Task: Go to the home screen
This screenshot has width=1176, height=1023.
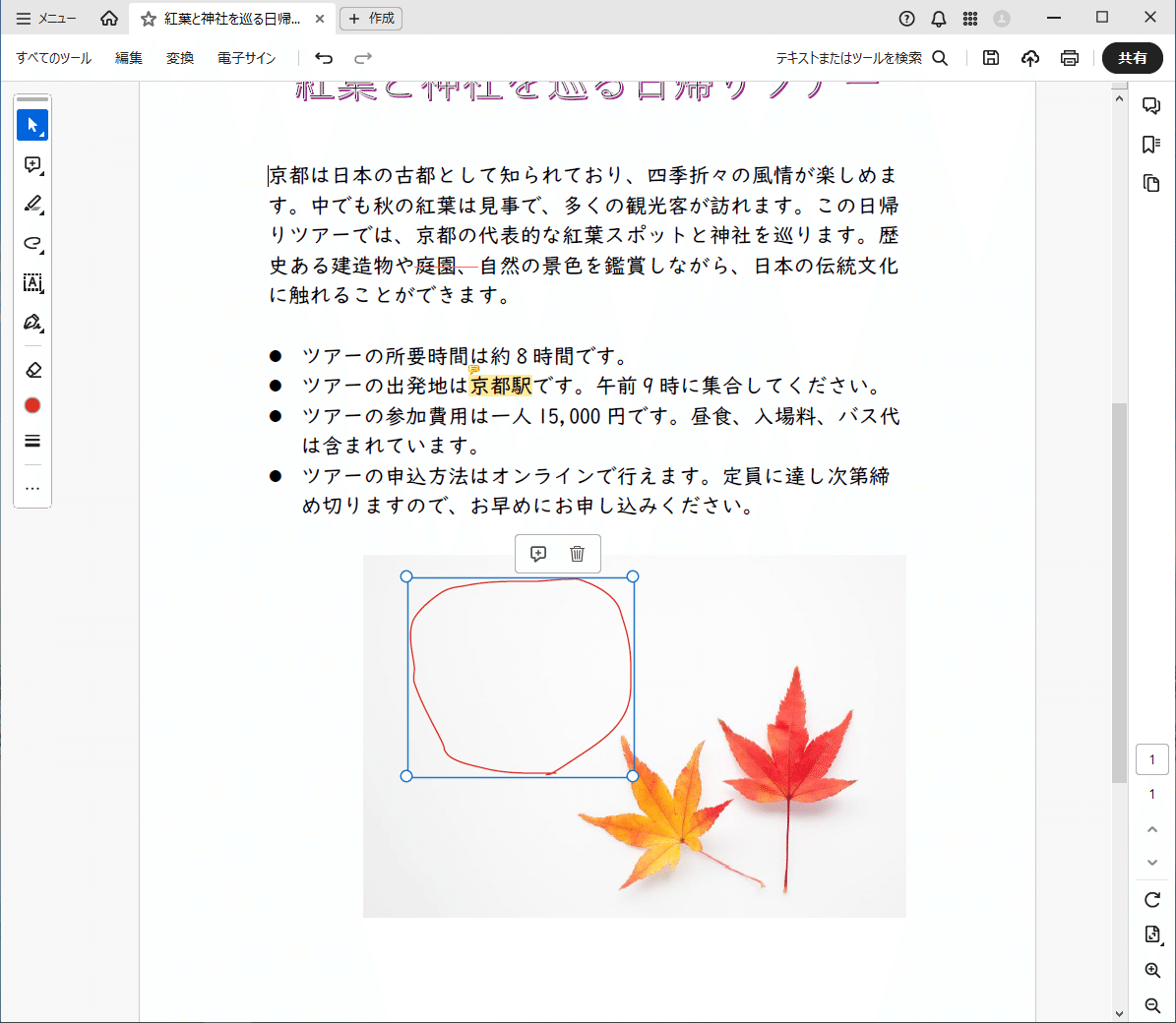Action: [109, 18]
